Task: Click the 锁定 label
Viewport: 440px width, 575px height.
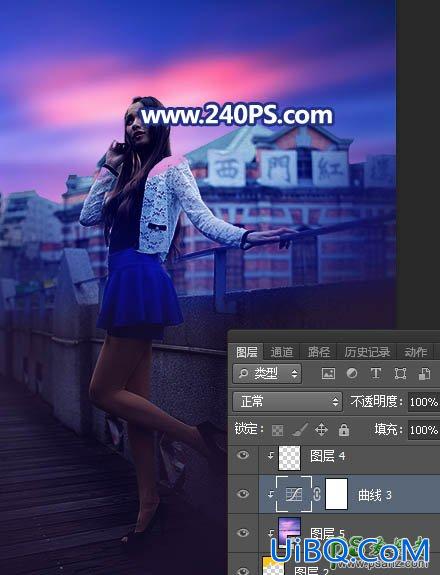Action: [x=249, y=429]
